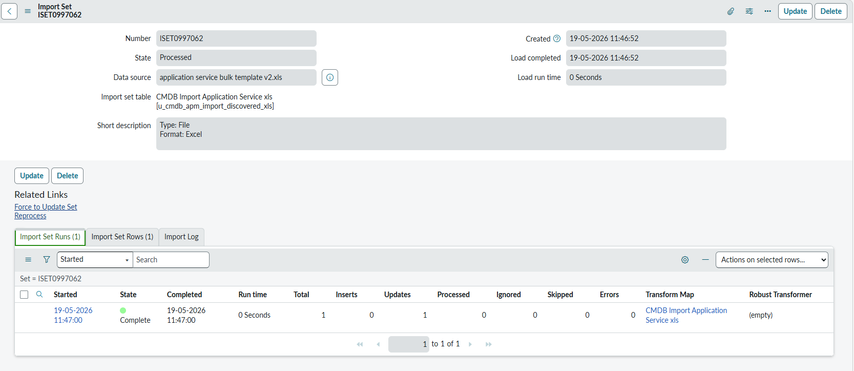Screen dimensions: 854x371
Task: Sort by the Processed column header
Action: click(x=453, y=294)
